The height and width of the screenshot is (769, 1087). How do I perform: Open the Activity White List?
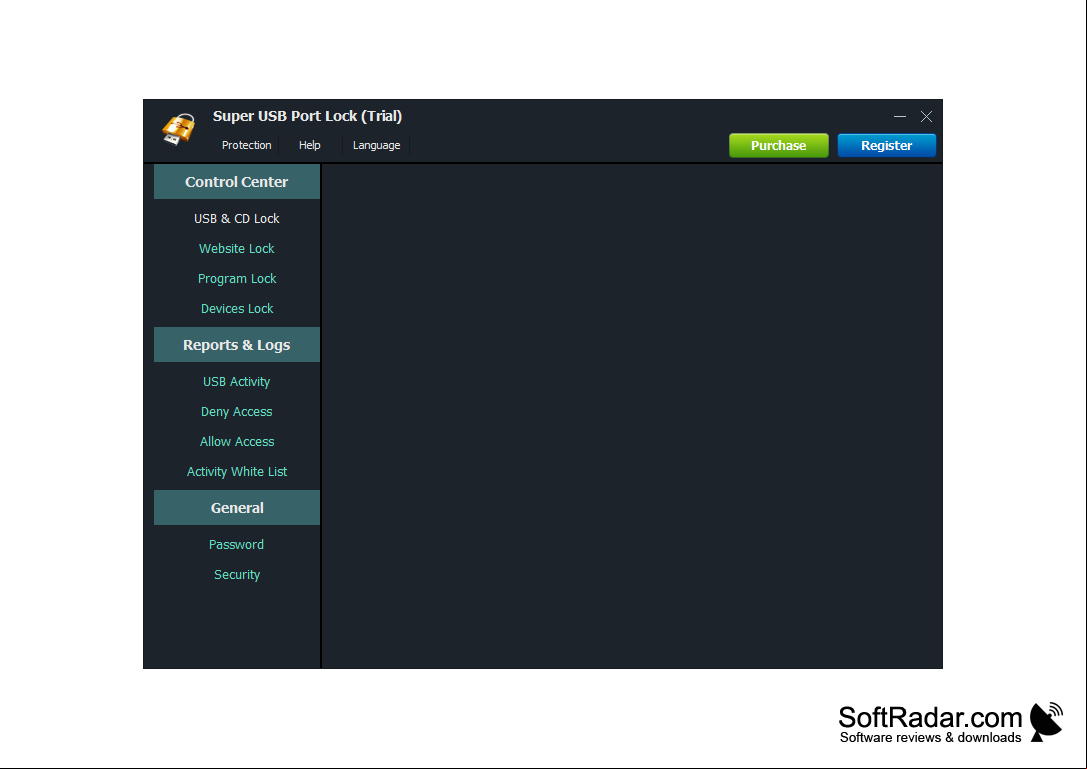tap(236, 472)
